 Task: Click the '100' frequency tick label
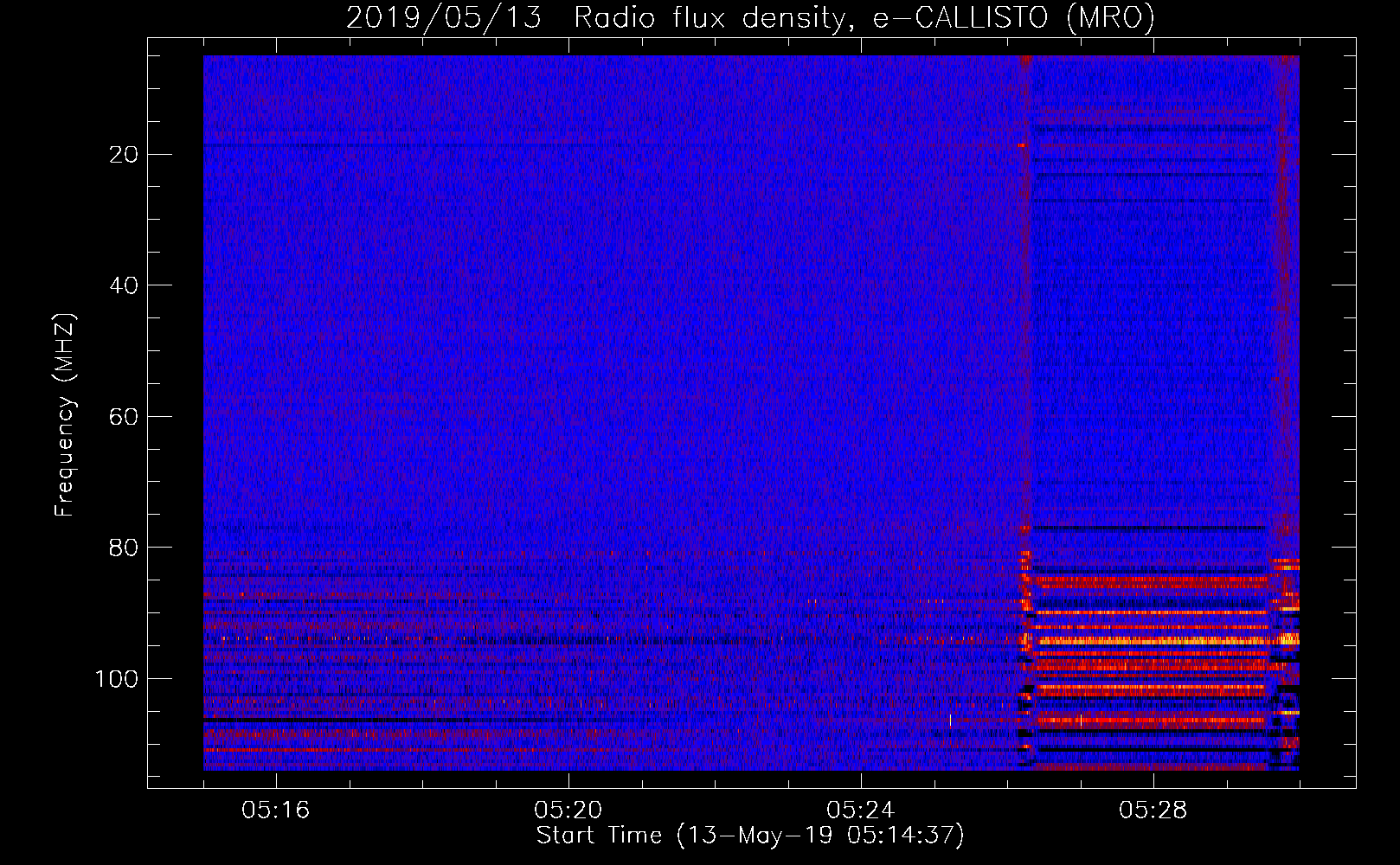[x=117, y=679]
